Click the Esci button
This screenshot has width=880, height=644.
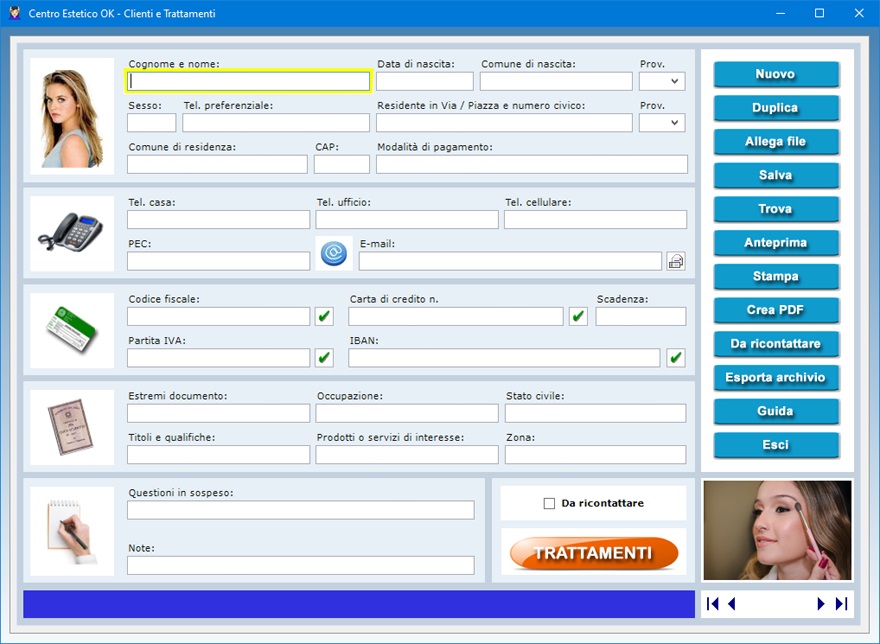coord(776,445)
